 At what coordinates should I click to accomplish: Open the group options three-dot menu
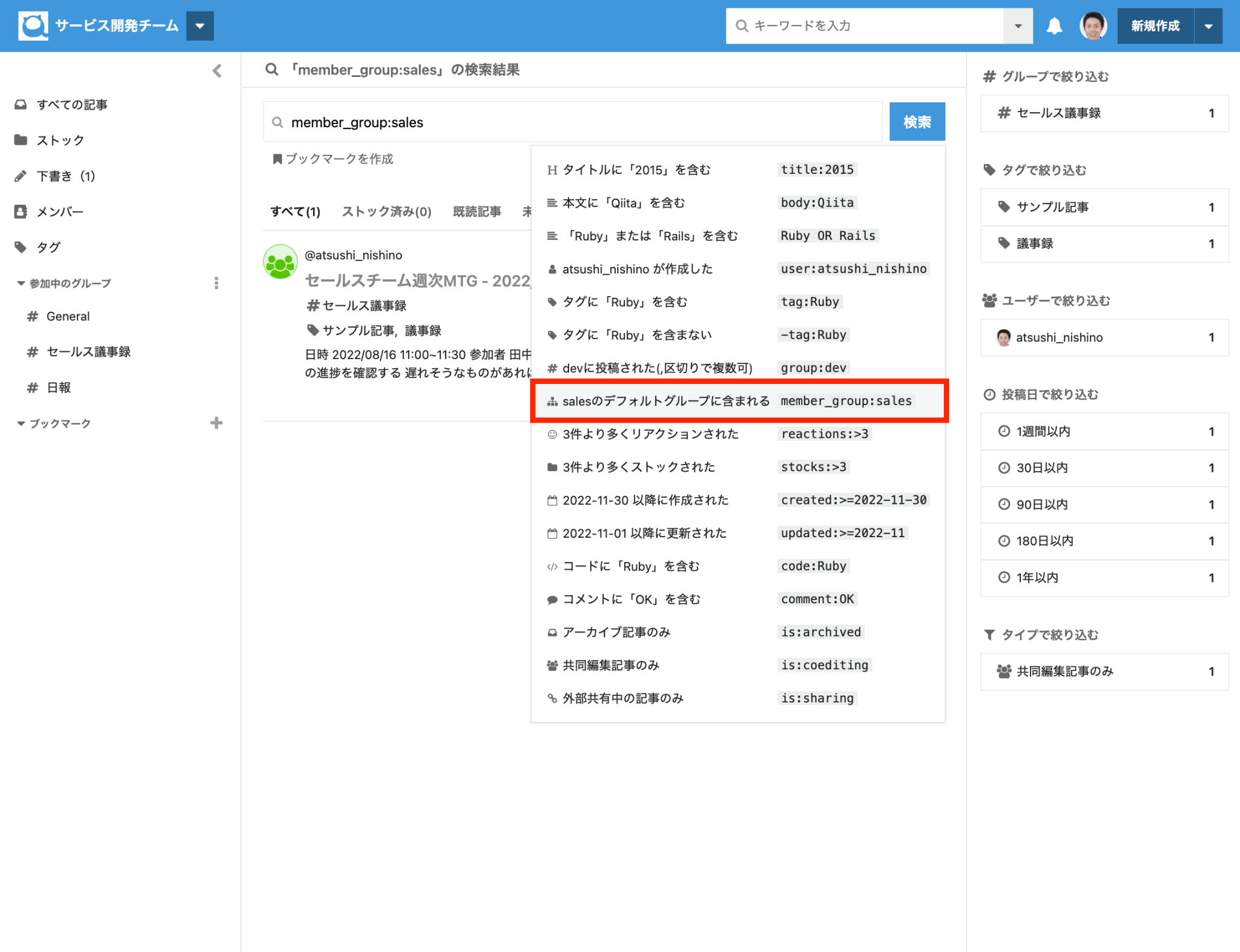point(216,283)
